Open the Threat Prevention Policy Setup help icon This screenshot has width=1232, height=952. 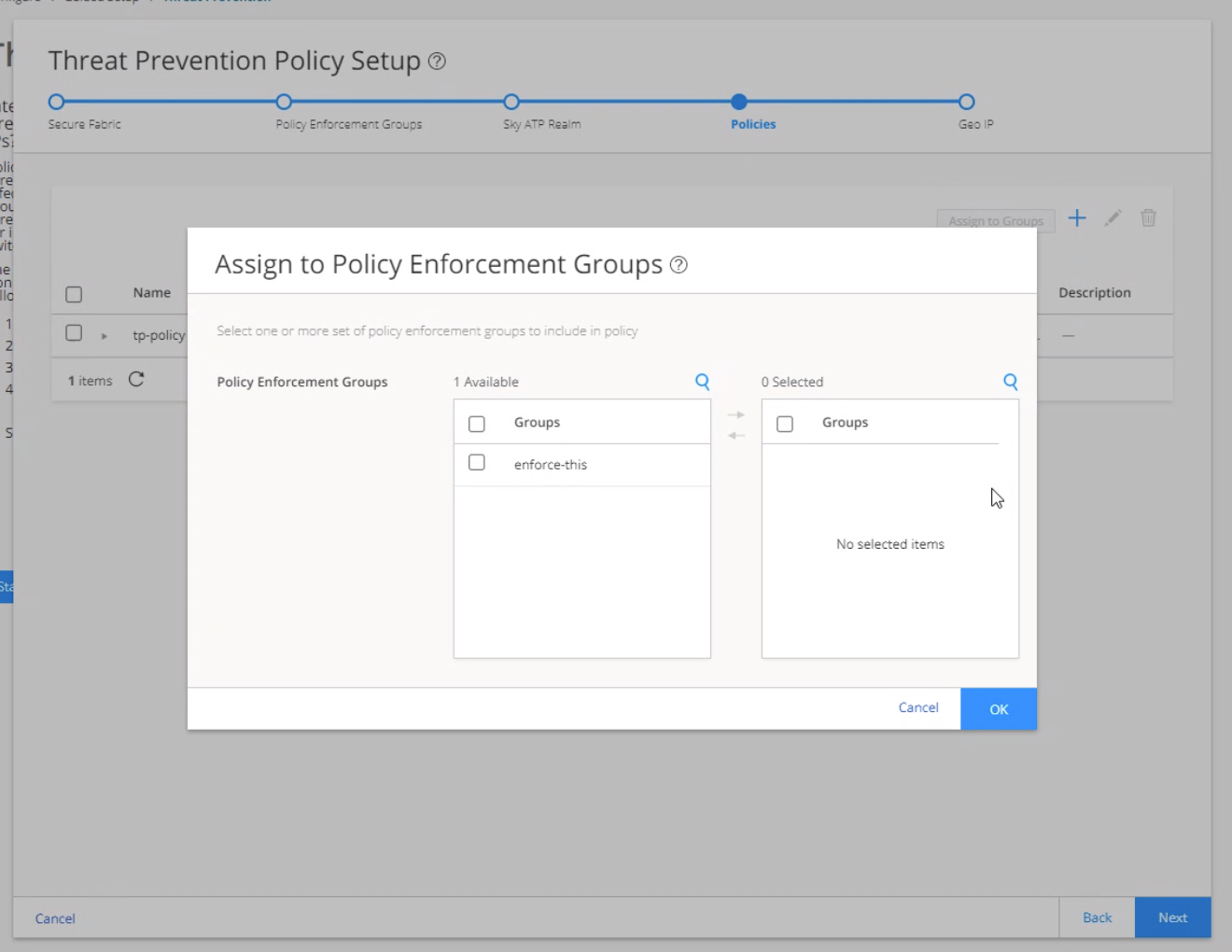(436, 62)
